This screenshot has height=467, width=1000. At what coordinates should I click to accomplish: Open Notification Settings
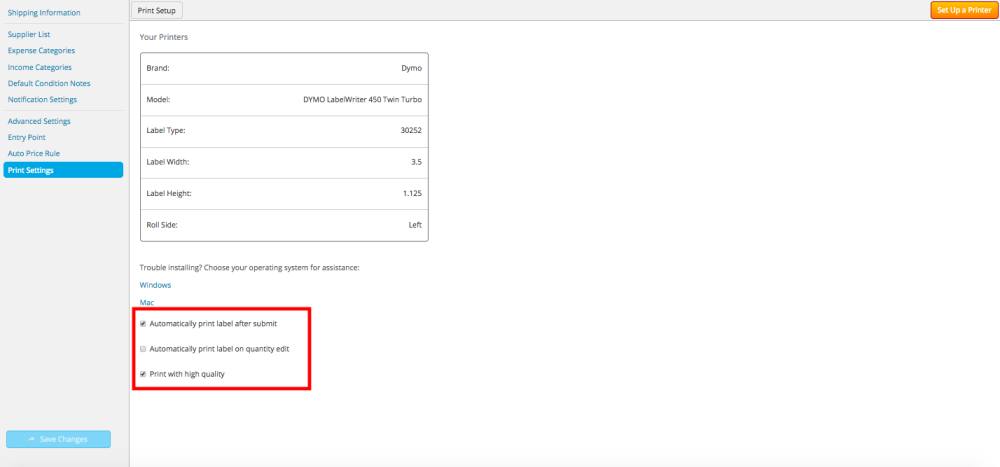tap(42, 100)
